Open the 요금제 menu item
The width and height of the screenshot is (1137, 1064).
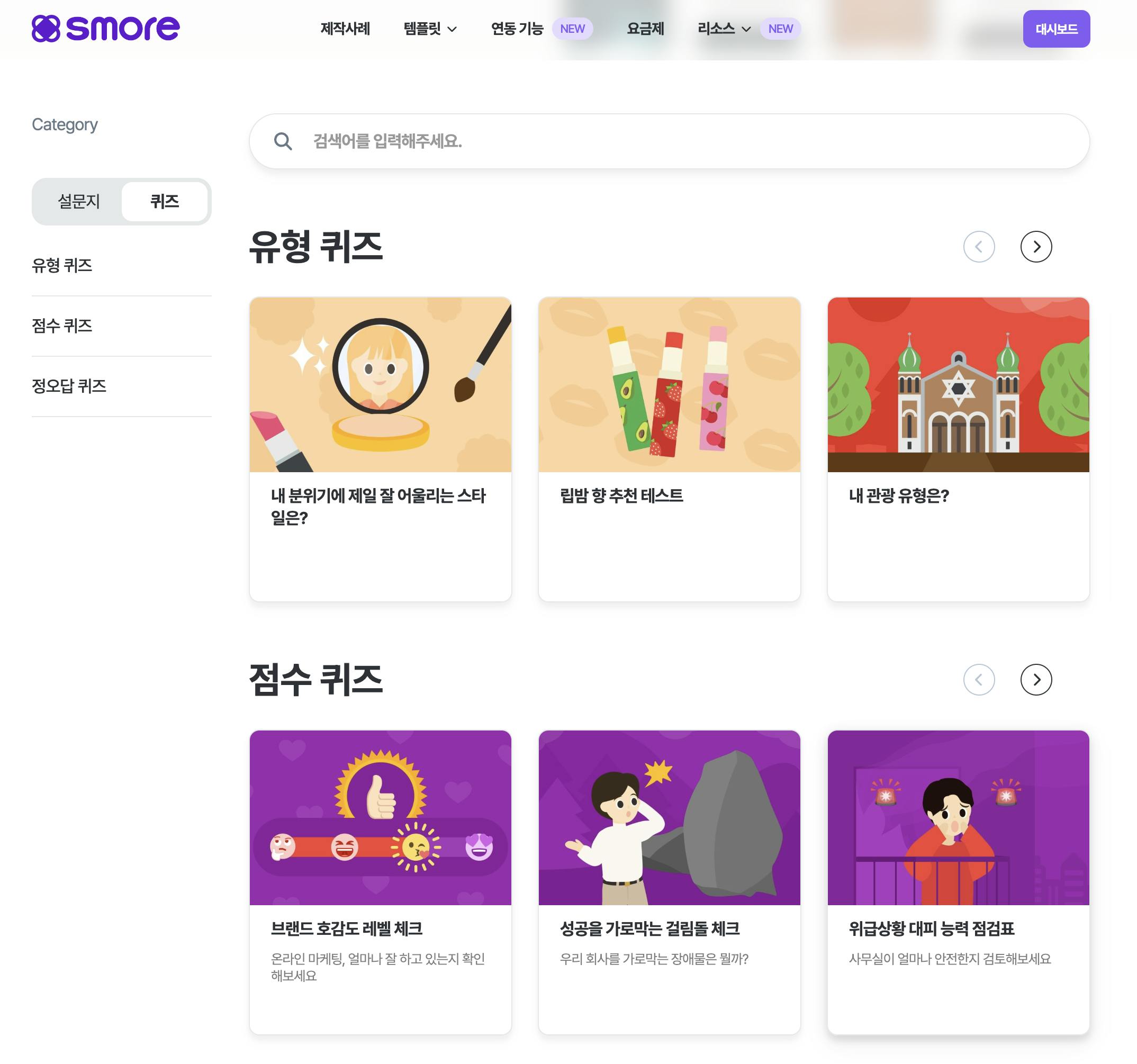coord(645,29)
